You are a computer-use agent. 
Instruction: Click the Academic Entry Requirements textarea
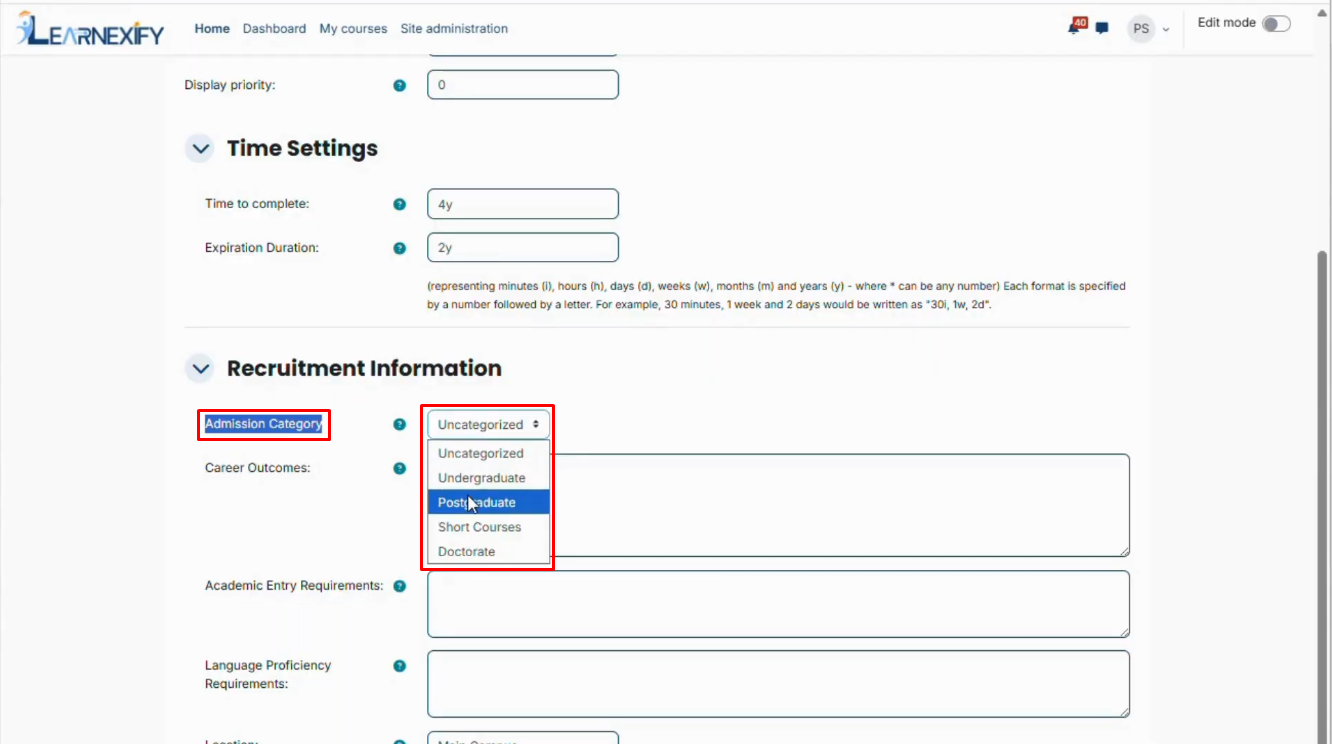coord(779,604)
